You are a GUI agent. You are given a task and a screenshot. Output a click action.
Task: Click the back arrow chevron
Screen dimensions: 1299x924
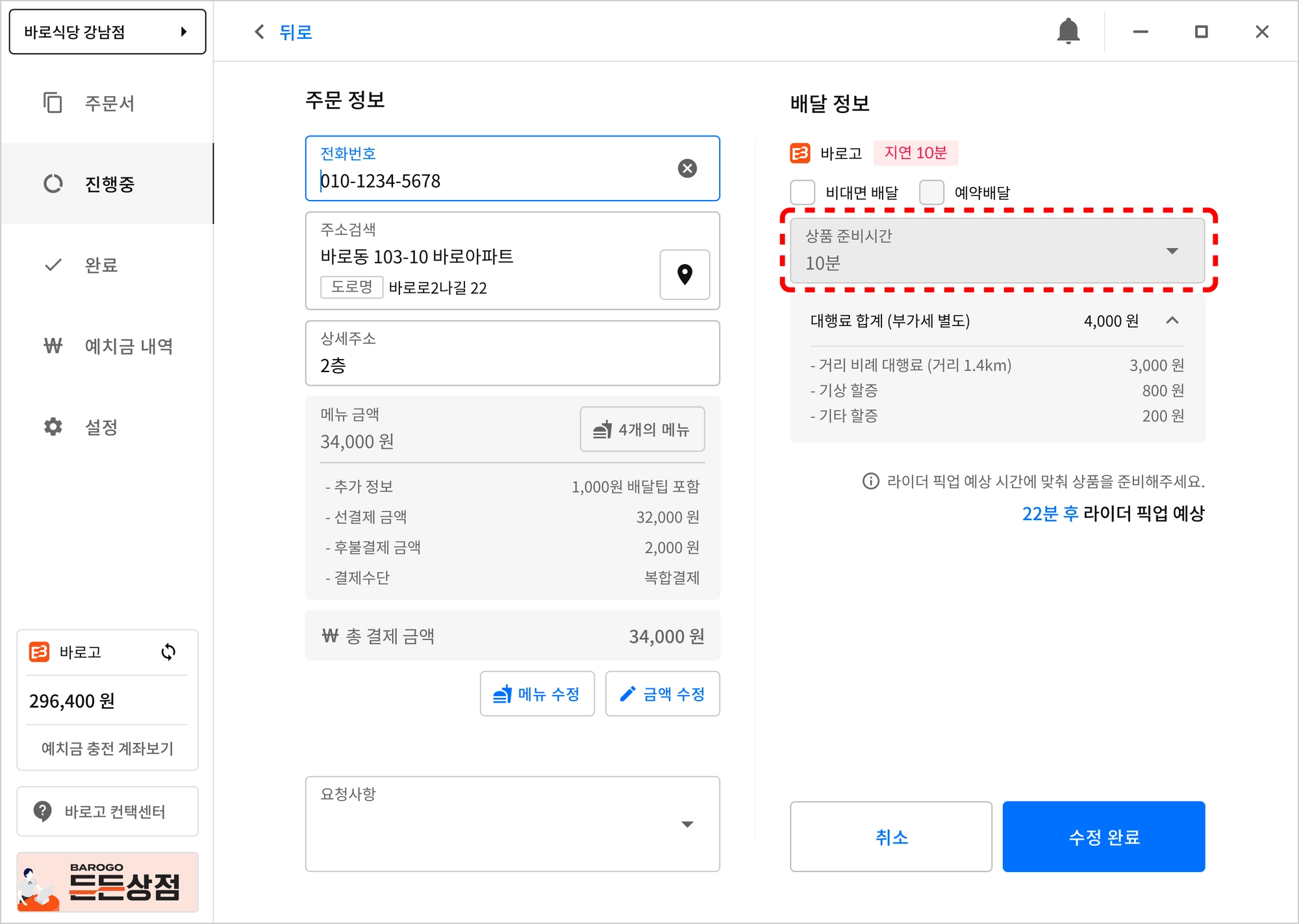(260, 32)
